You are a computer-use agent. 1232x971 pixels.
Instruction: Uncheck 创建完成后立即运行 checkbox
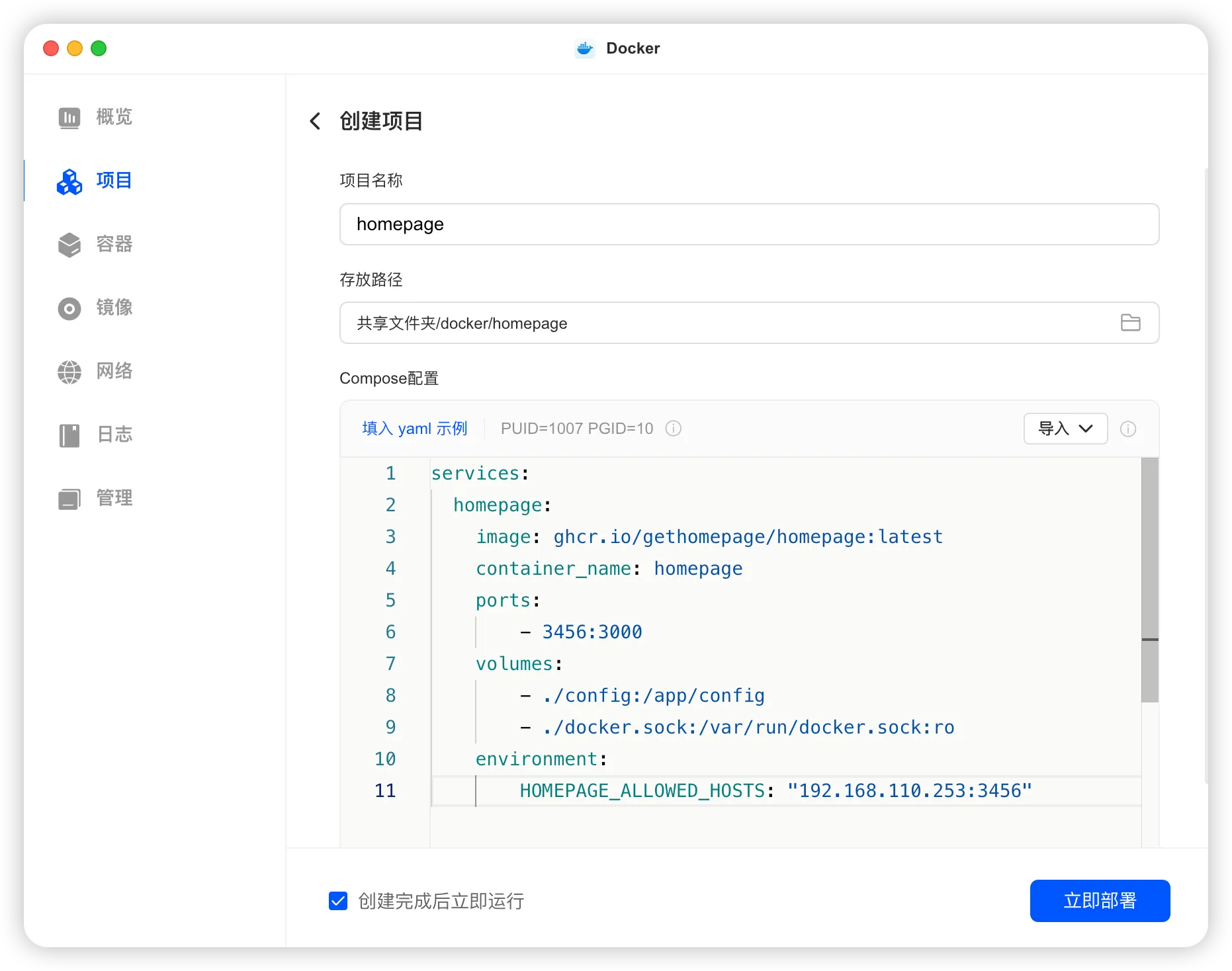(338, 901)
